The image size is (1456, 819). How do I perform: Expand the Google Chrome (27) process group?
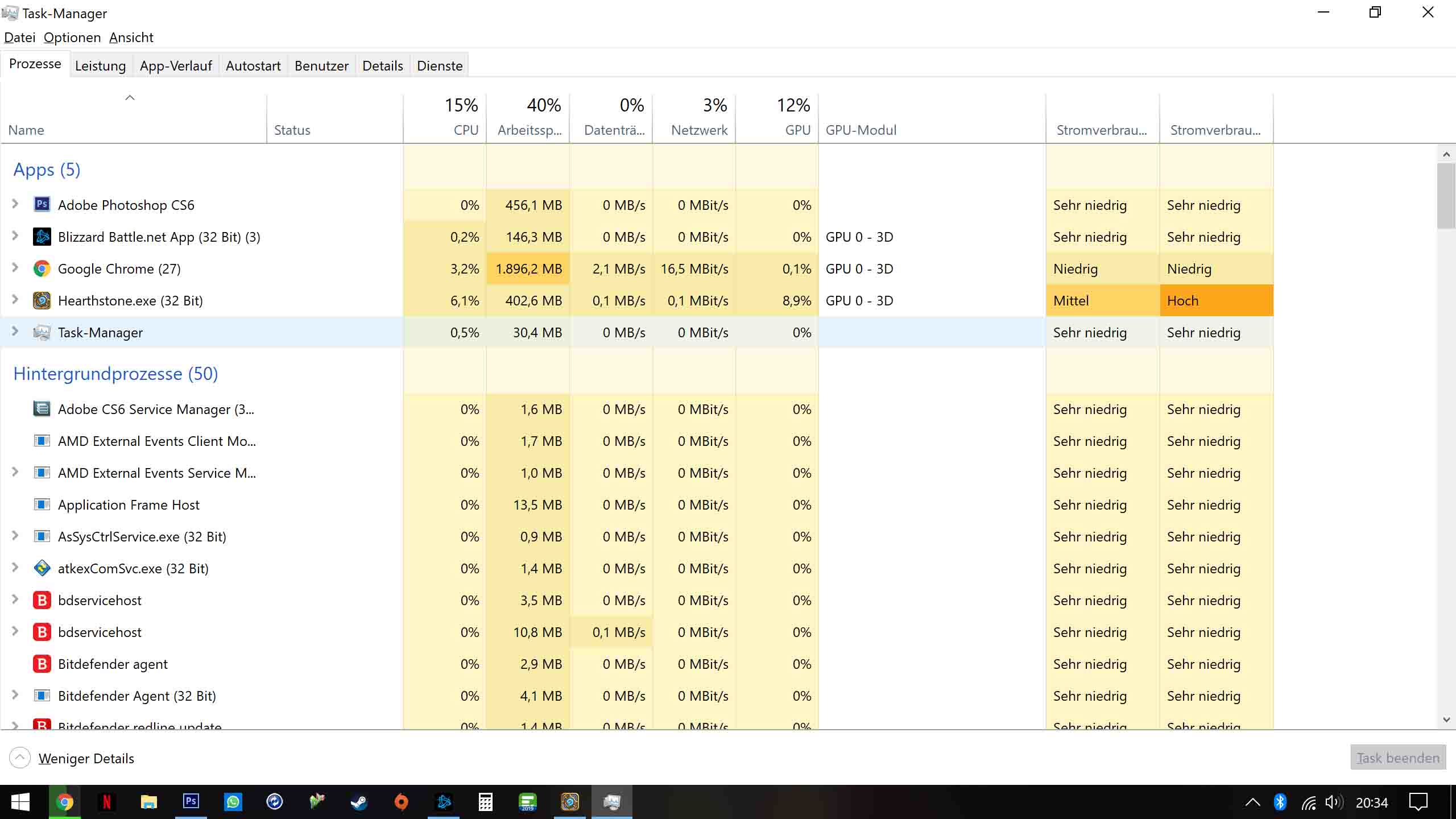(x=15, y=268)
